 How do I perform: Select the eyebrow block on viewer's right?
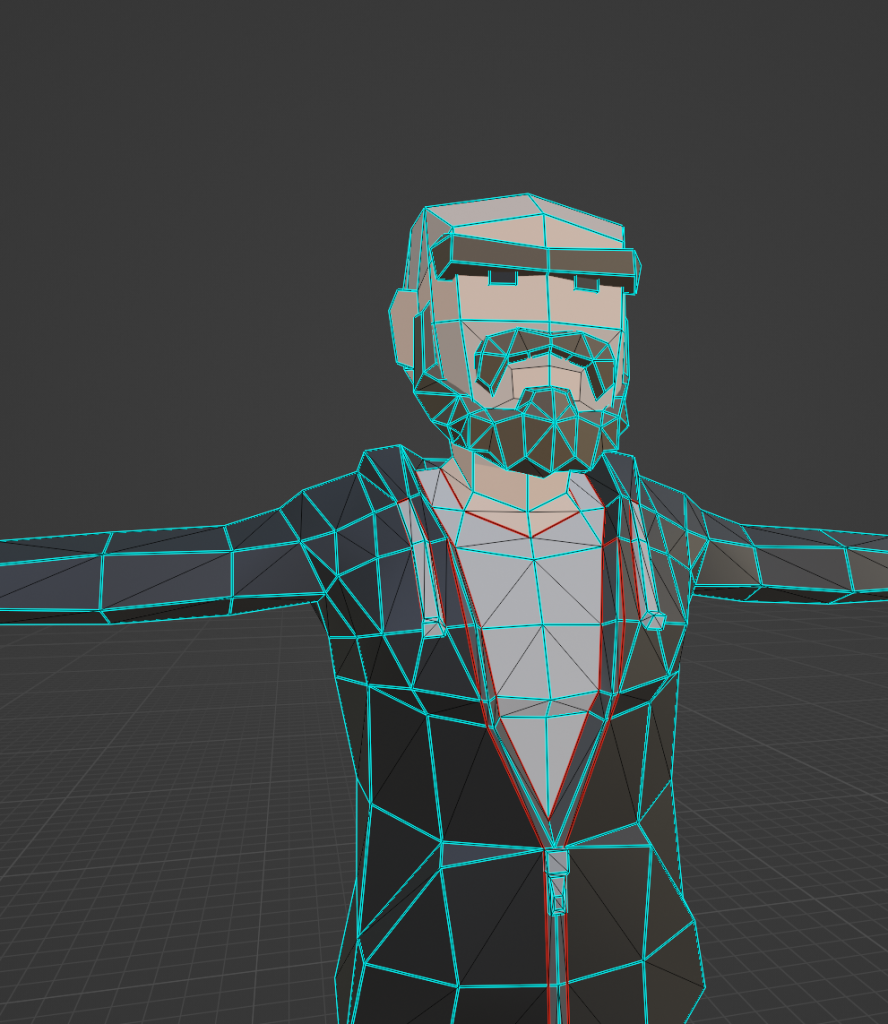(586, 285)
